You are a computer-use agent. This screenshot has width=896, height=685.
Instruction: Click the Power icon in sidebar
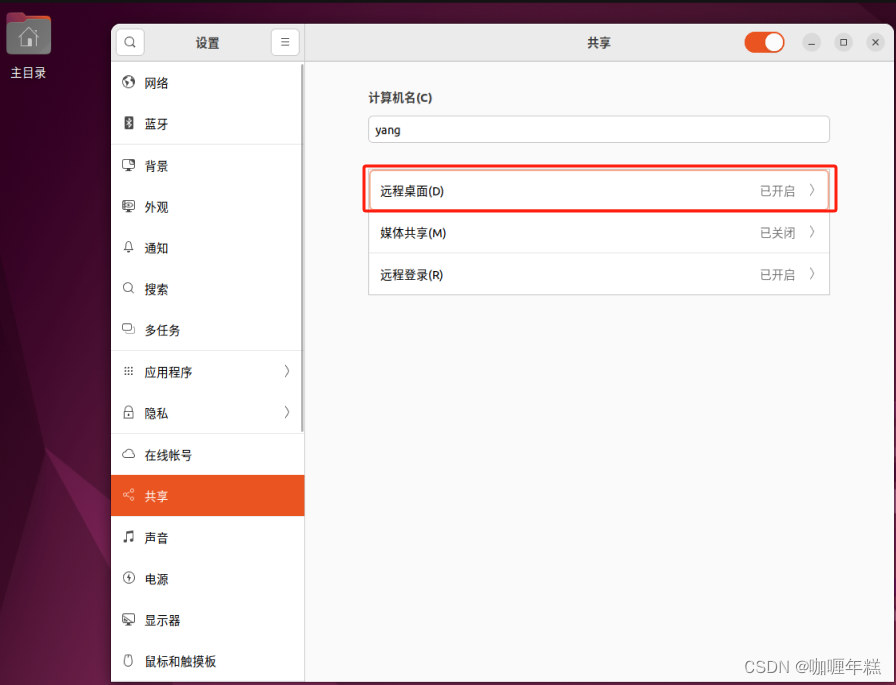(129, 578)
